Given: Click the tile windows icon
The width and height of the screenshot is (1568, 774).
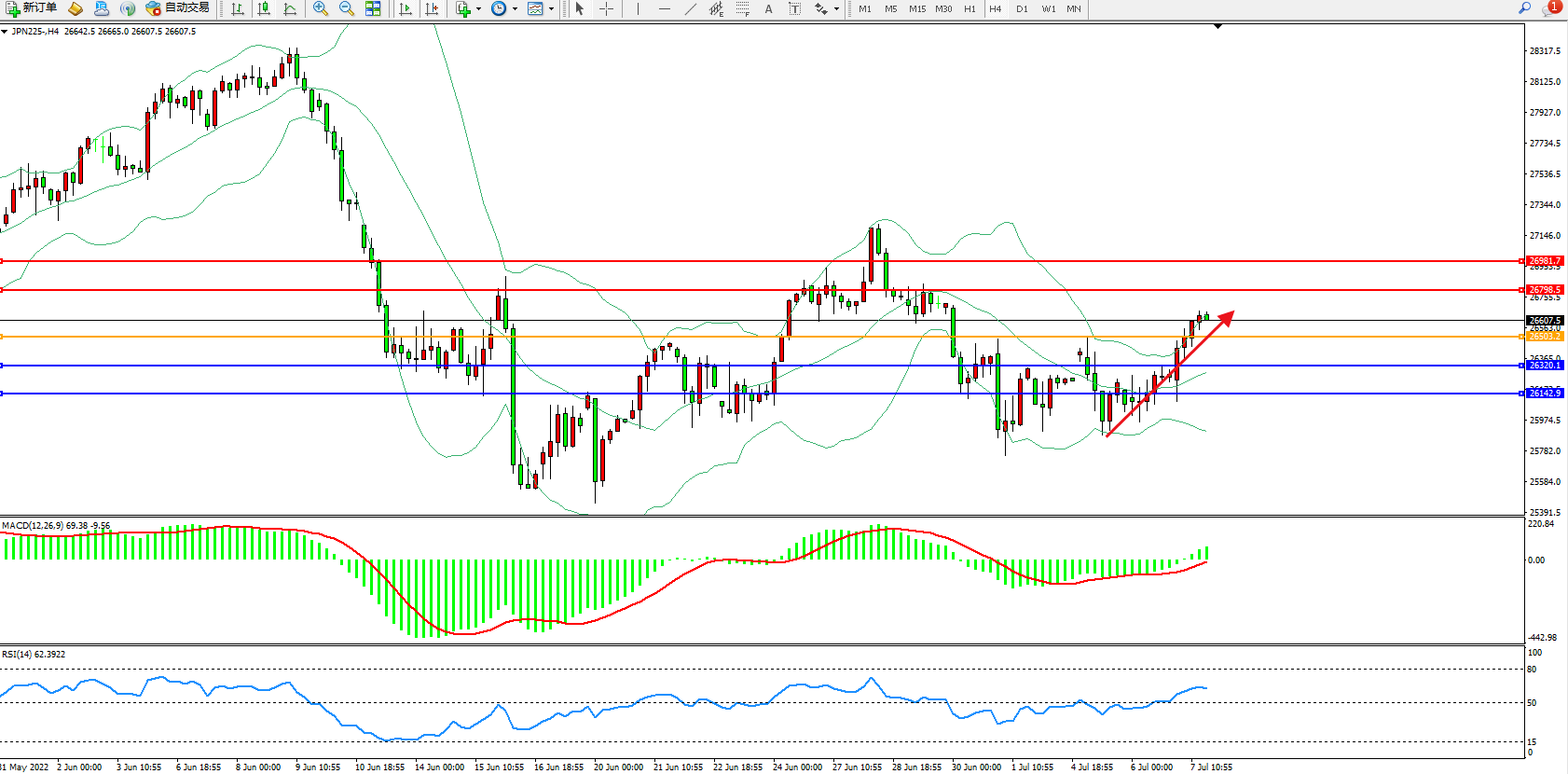Looking at the screenshot, I should [x=373, y=8].
